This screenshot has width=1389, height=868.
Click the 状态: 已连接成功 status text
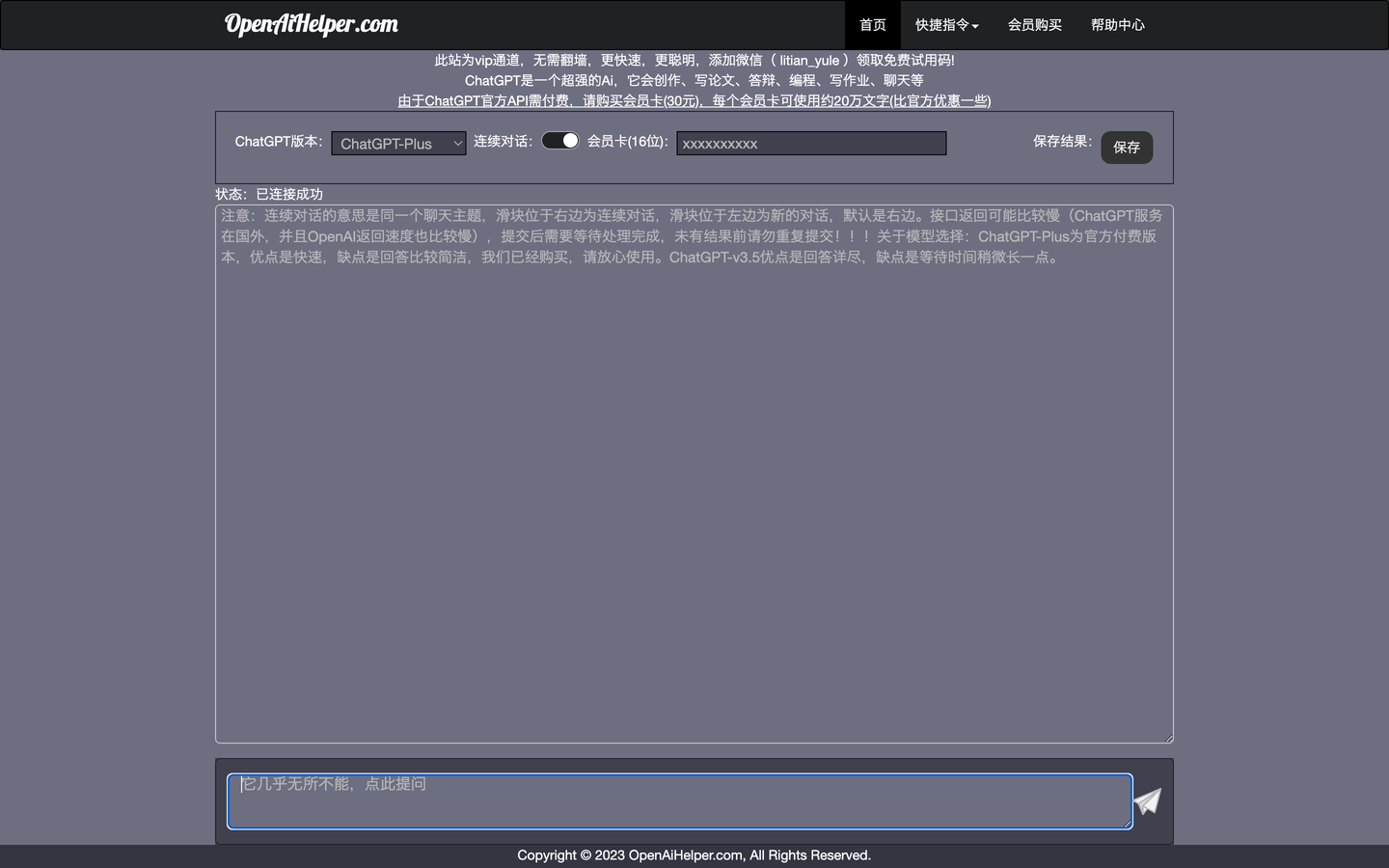pyautogui.click(x=269, y=194)
